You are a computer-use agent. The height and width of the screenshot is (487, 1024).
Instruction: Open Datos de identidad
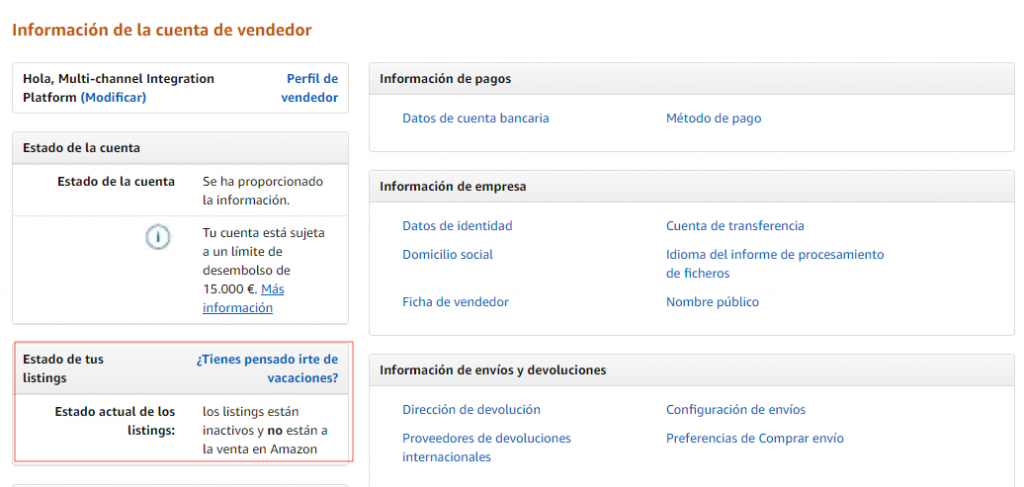click(x=457, y=226)
